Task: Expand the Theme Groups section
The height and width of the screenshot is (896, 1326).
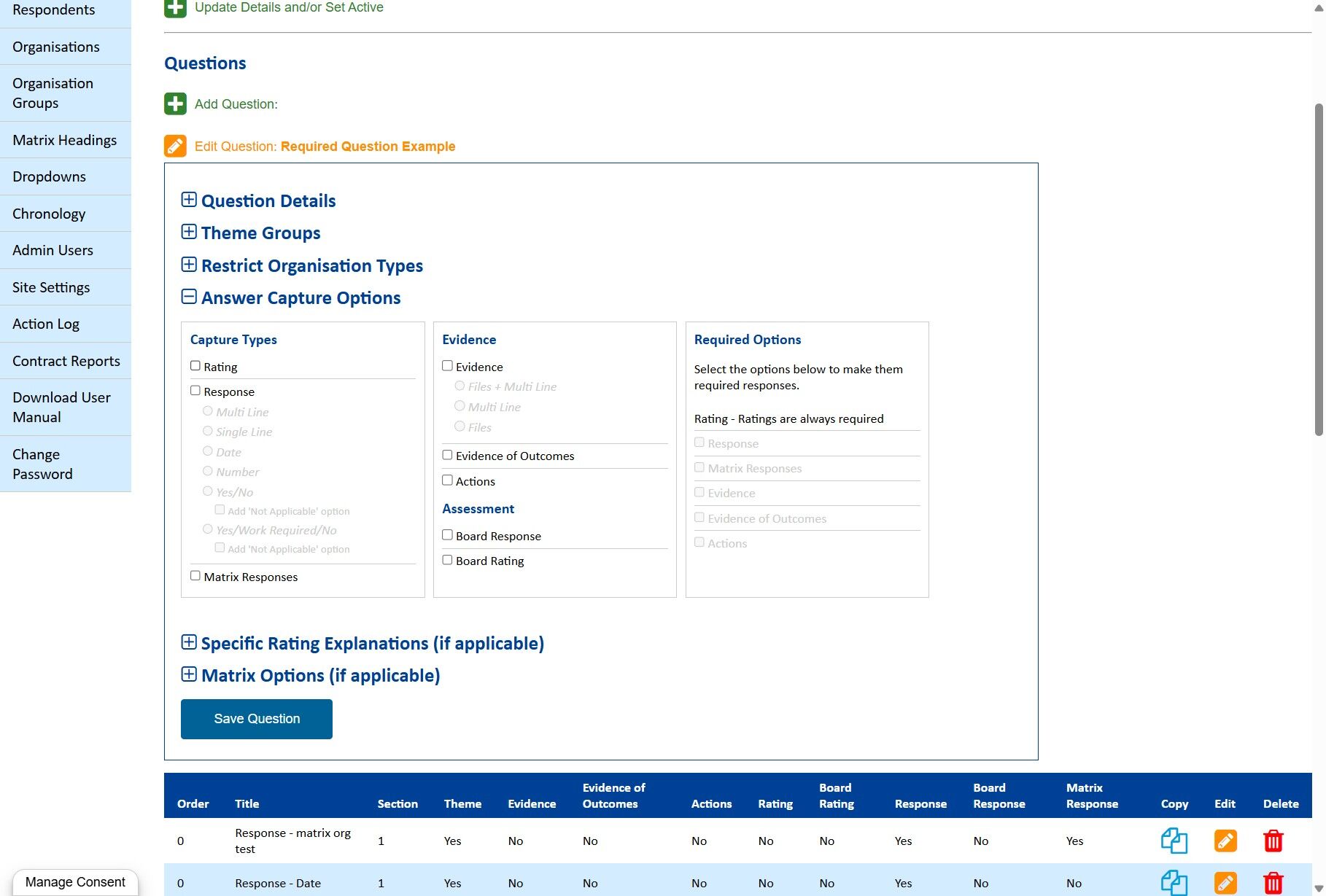Action: pyautogui.click(x=189, y=232)
